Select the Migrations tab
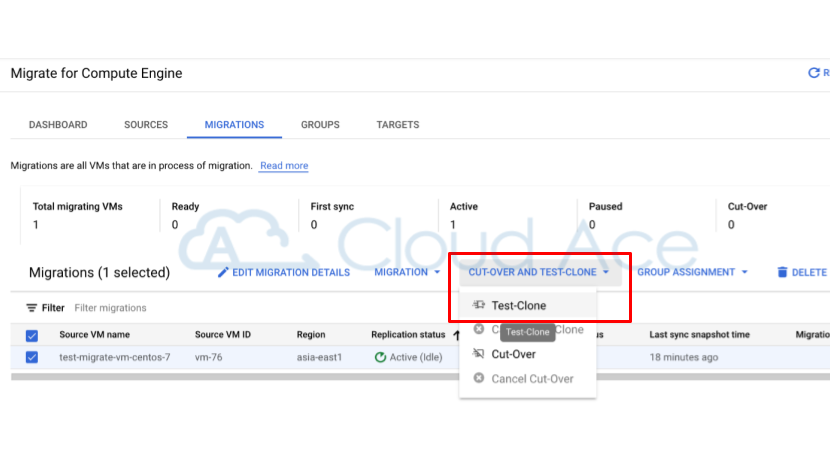This screenshot has width=830, height=470. pos(234,125)
